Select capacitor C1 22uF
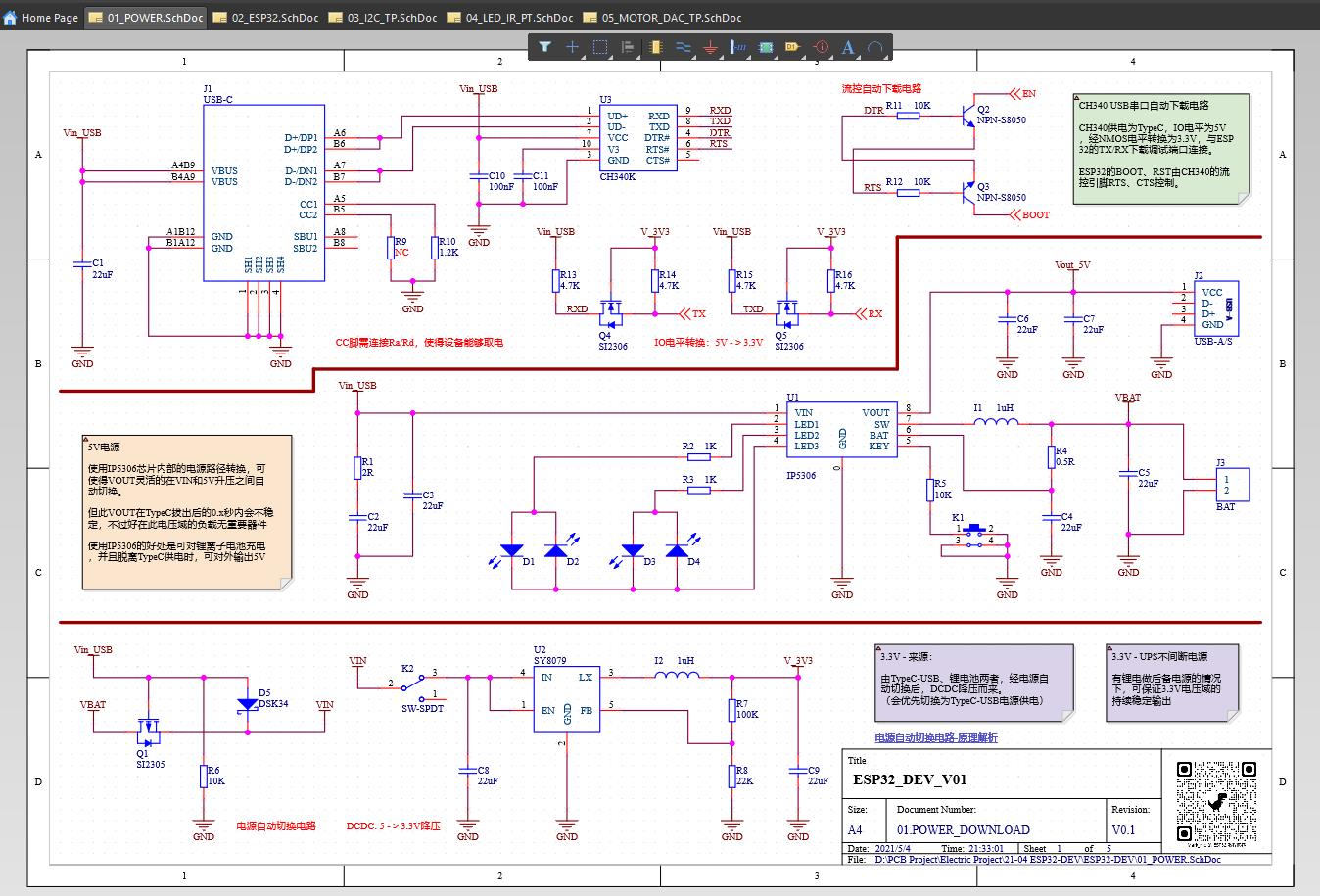 point(83,264)
